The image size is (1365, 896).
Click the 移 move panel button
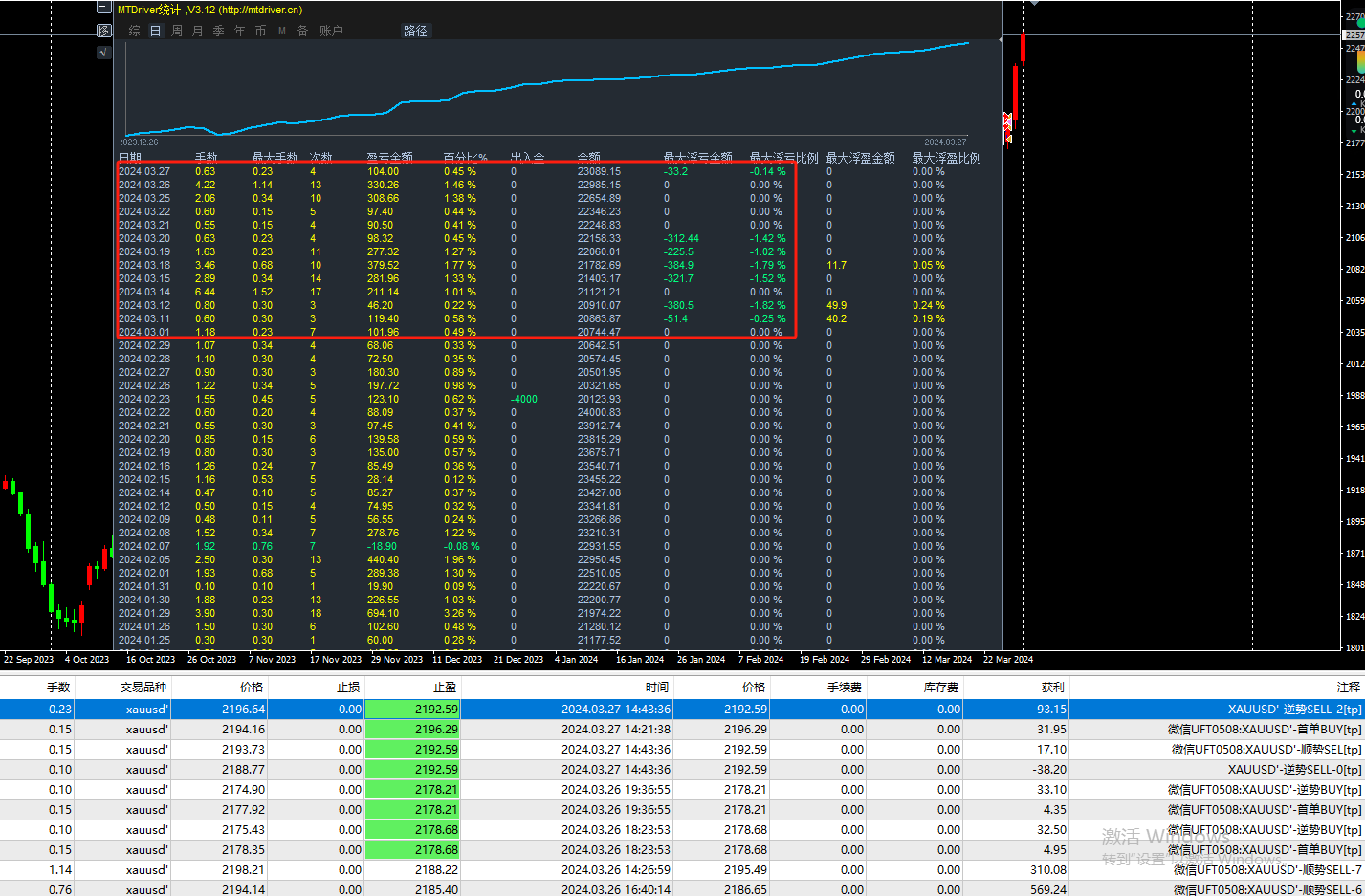pyautogui.click(x=104, y=31)
